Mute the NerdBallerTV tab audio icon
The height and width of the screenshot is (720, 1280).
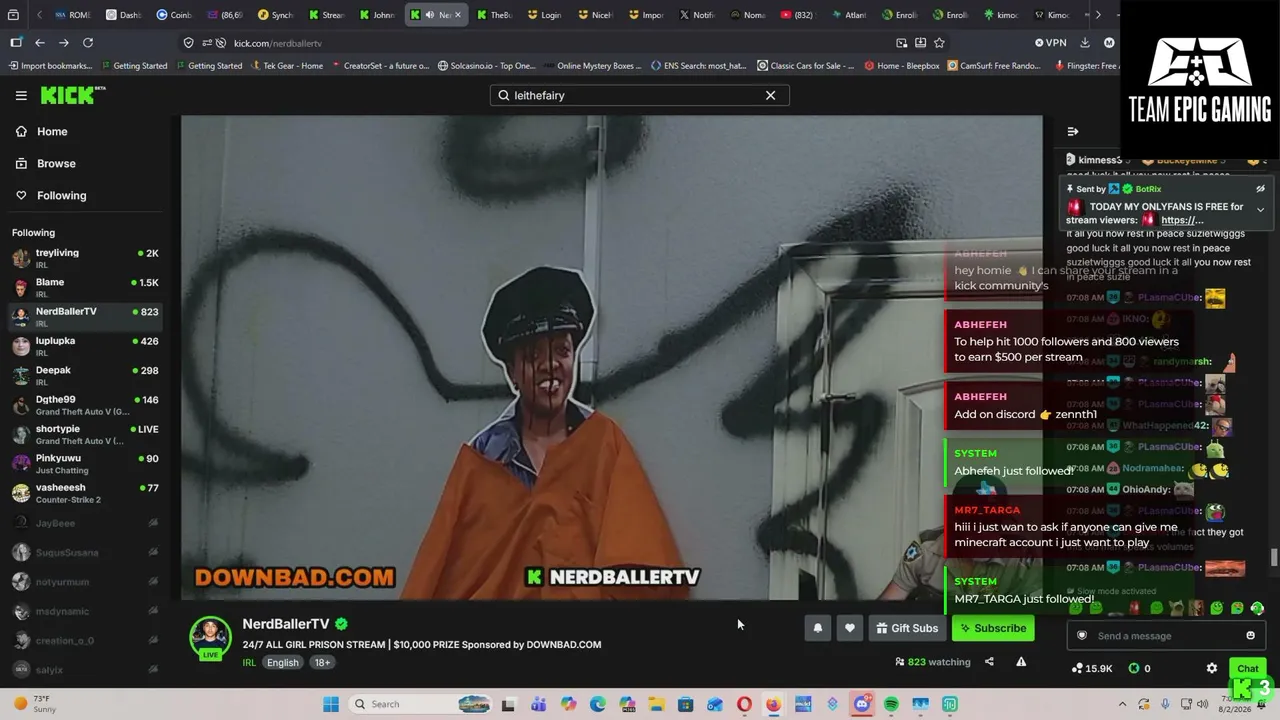click(x=429, y=15)
